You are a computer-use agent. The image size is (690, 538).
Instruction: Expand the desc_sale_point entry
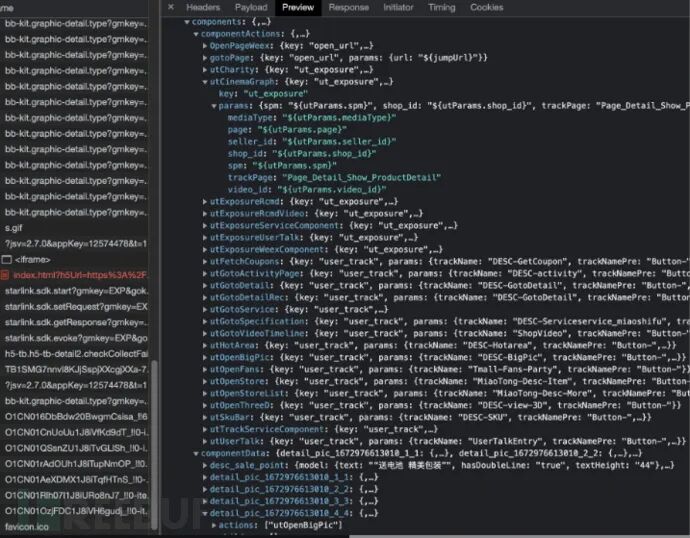[205, 465]
